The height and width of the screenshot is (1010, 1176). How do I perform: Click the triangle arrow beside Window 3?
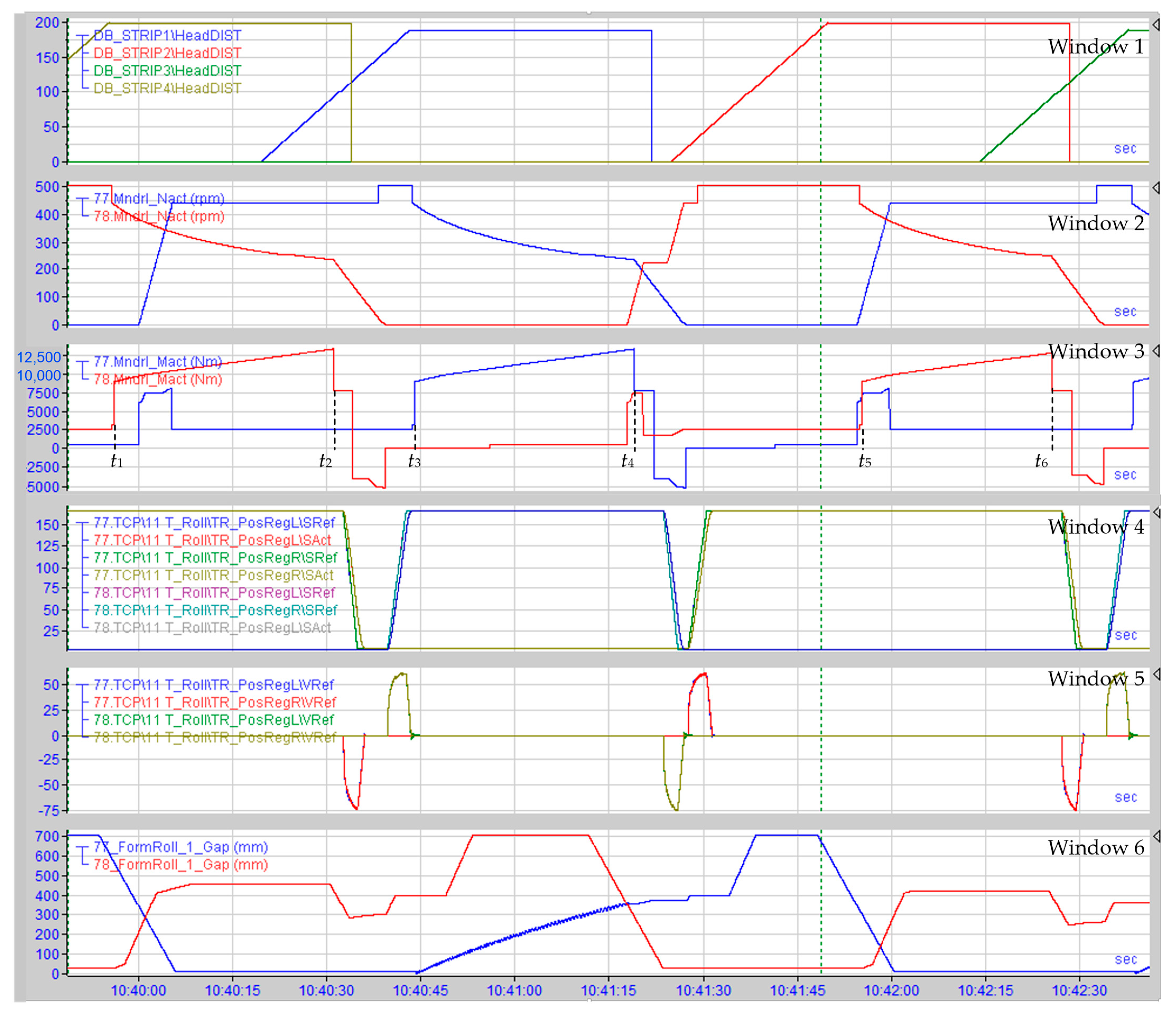coord(1156,351)
